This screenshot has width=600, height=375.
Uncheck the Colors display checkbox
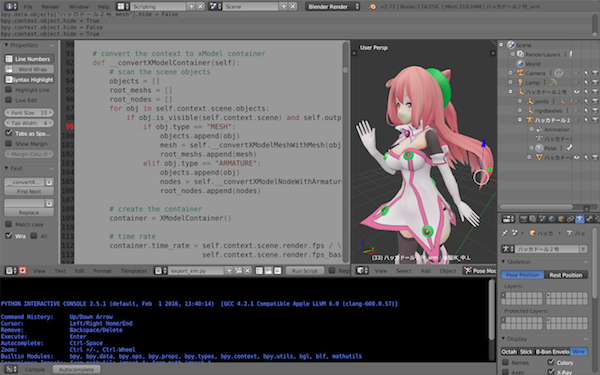(551, 362)
